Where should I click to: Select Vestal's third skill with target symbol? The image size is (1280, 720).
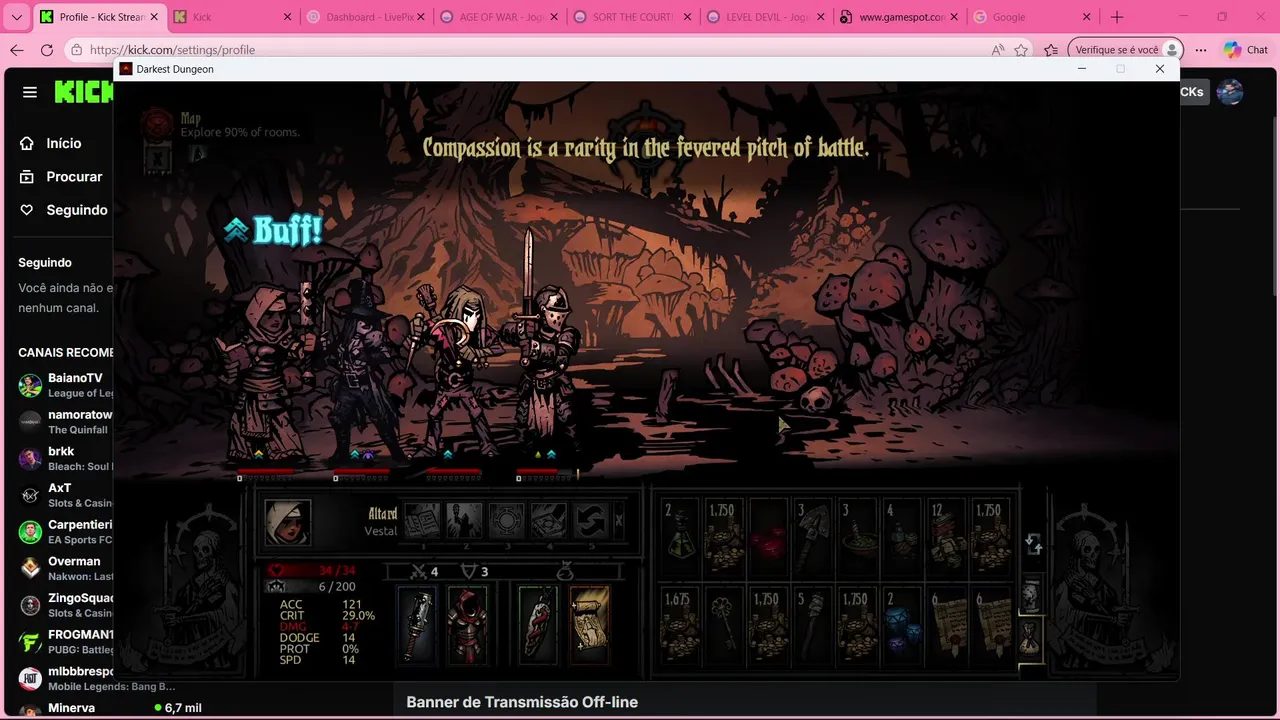506,521
